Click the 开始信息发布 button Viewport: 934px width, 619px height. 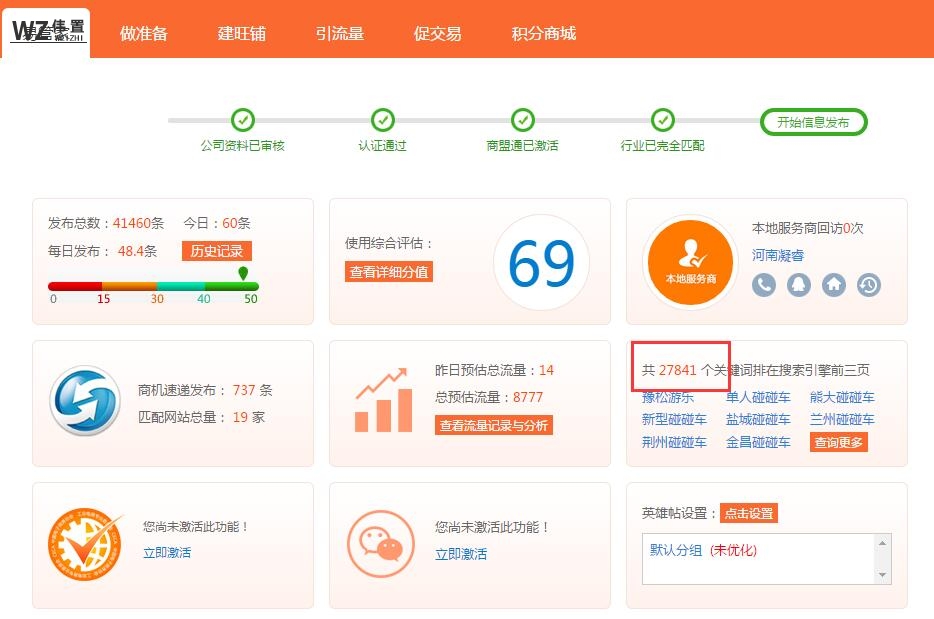pos(813,122)
